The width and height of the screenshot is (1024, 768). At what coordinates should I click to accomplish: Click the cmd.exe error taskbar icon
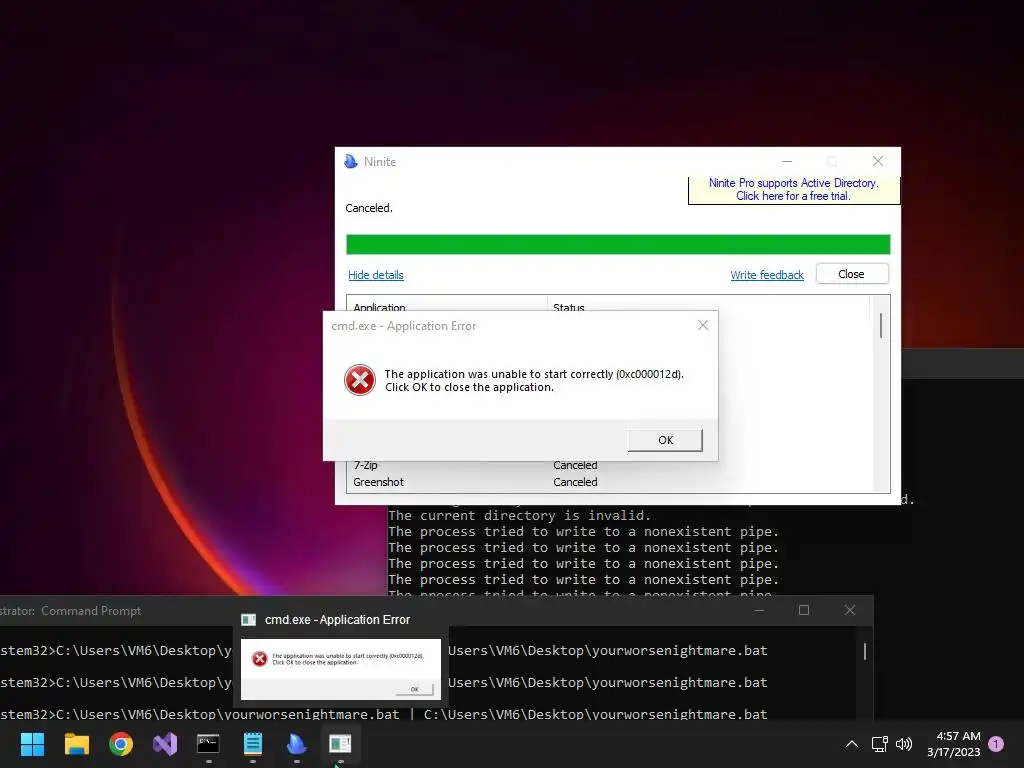(340, 744)
